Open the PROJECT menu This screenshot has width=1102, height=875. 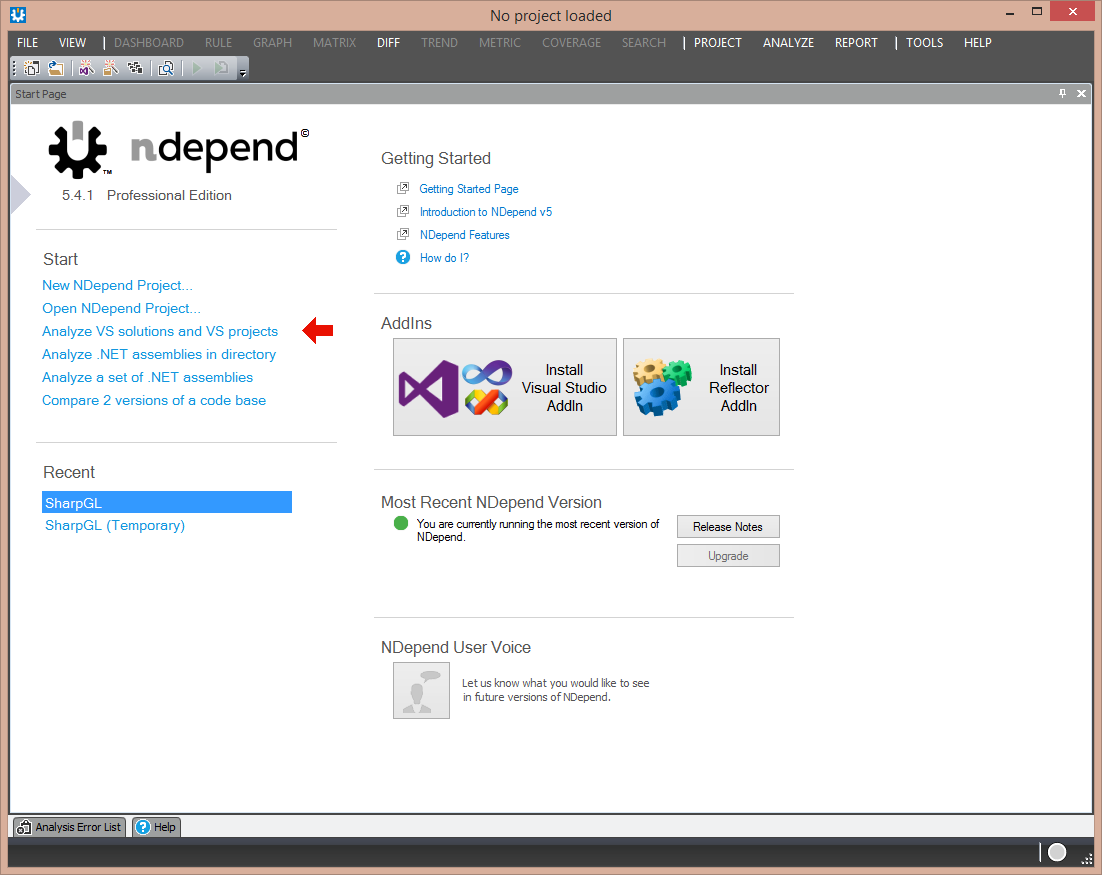coord(718,43)
